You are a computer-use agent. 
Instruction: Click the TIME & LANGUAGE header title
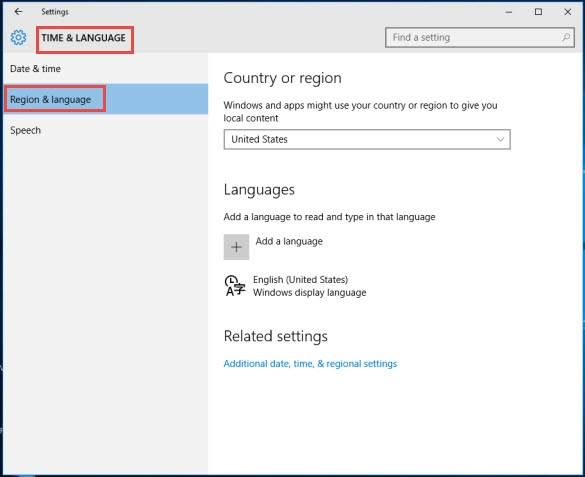pos(84,38)
